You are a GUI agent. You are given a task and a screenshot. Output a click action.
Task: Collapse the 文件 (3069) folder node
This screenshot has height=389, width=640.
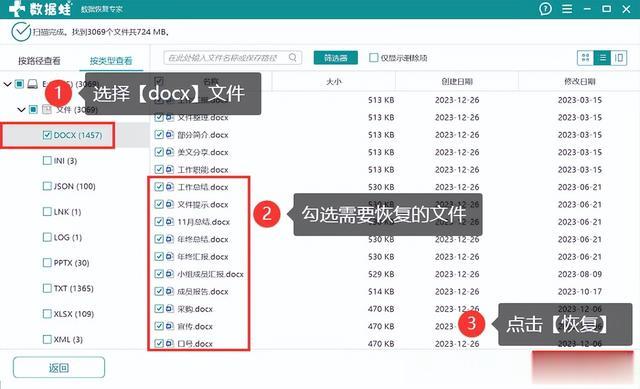click(x=21, y=109)
